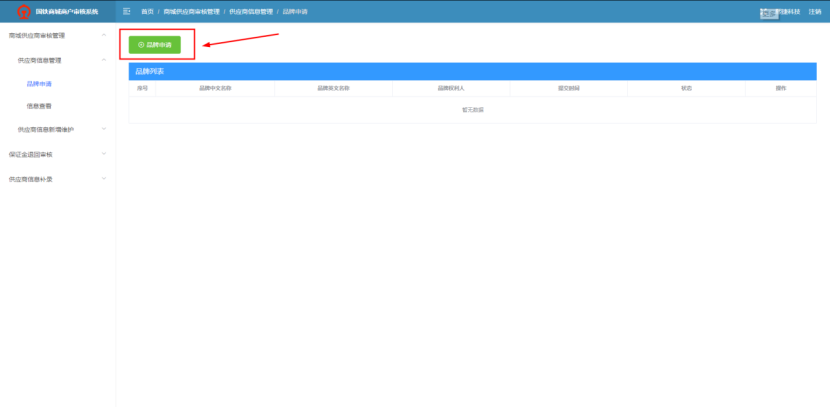
Task: Expand the 保证金退回审核 chevron
Action: [x=104, y=153]
